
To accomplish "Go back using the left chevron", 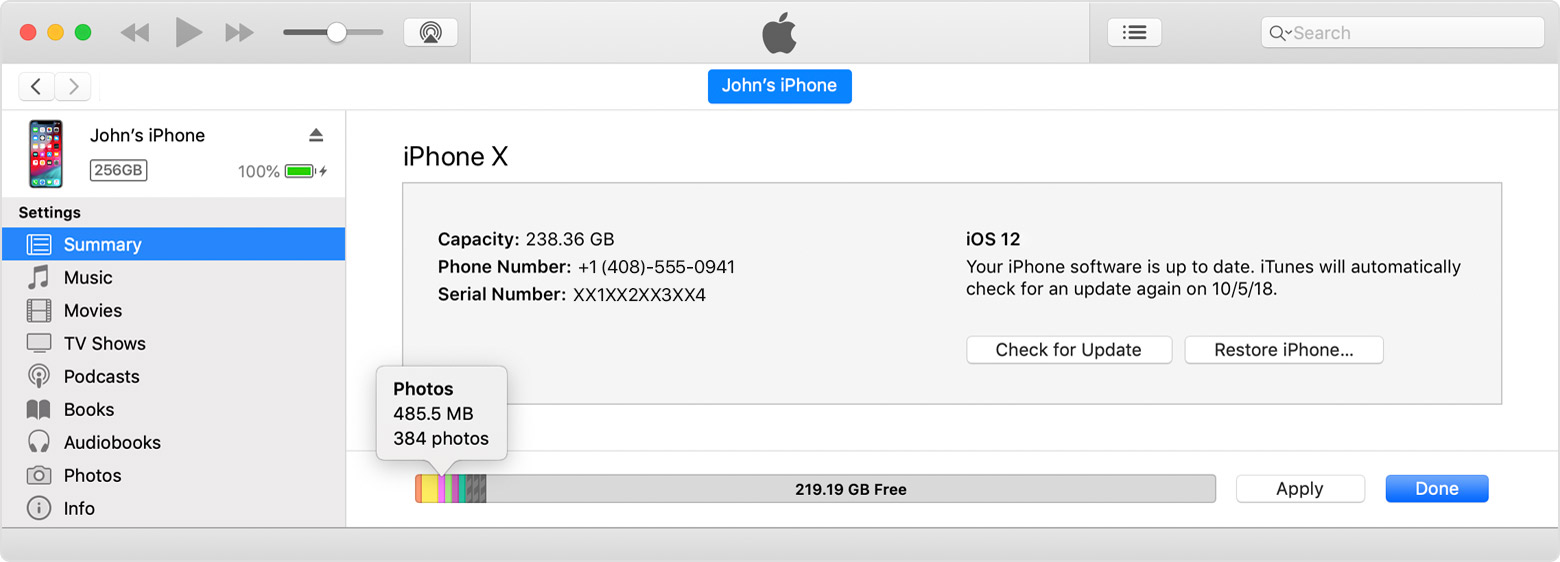I will 37,87.
